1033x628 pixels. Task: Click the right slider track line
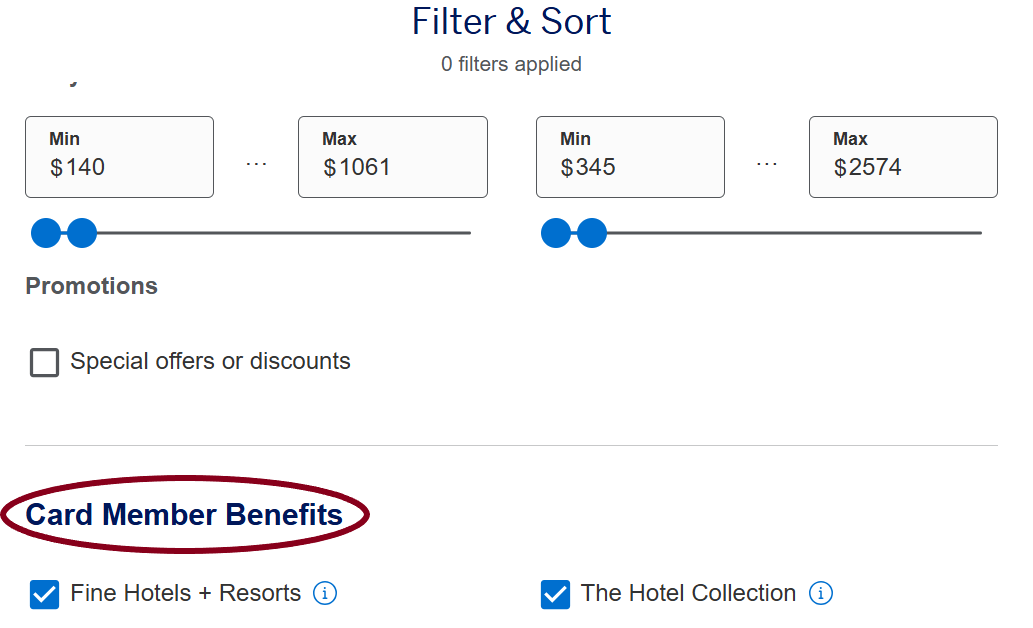point(800,233)
